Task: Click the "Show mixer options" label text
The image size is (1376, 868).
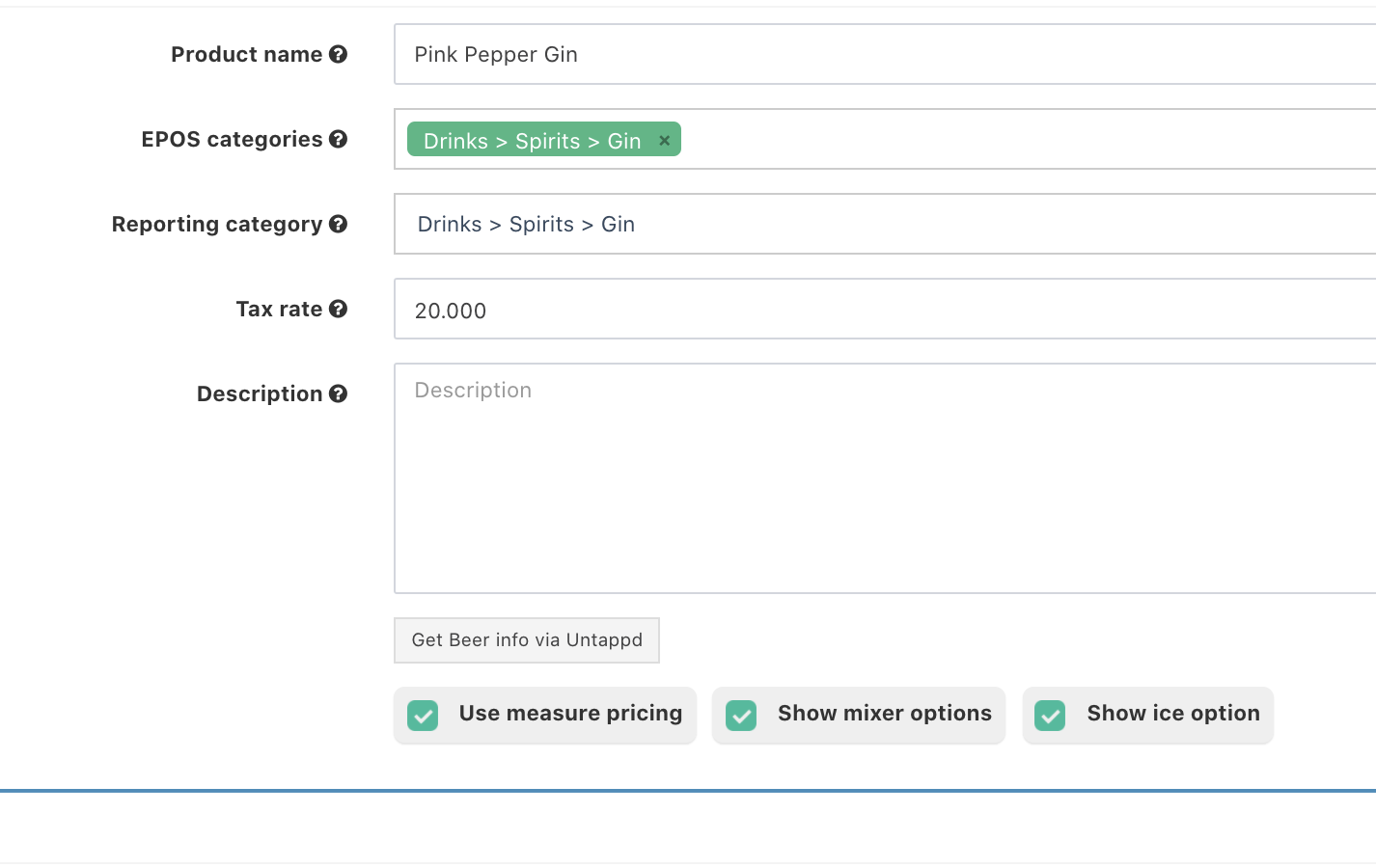Action: click(x=884, y=714)
